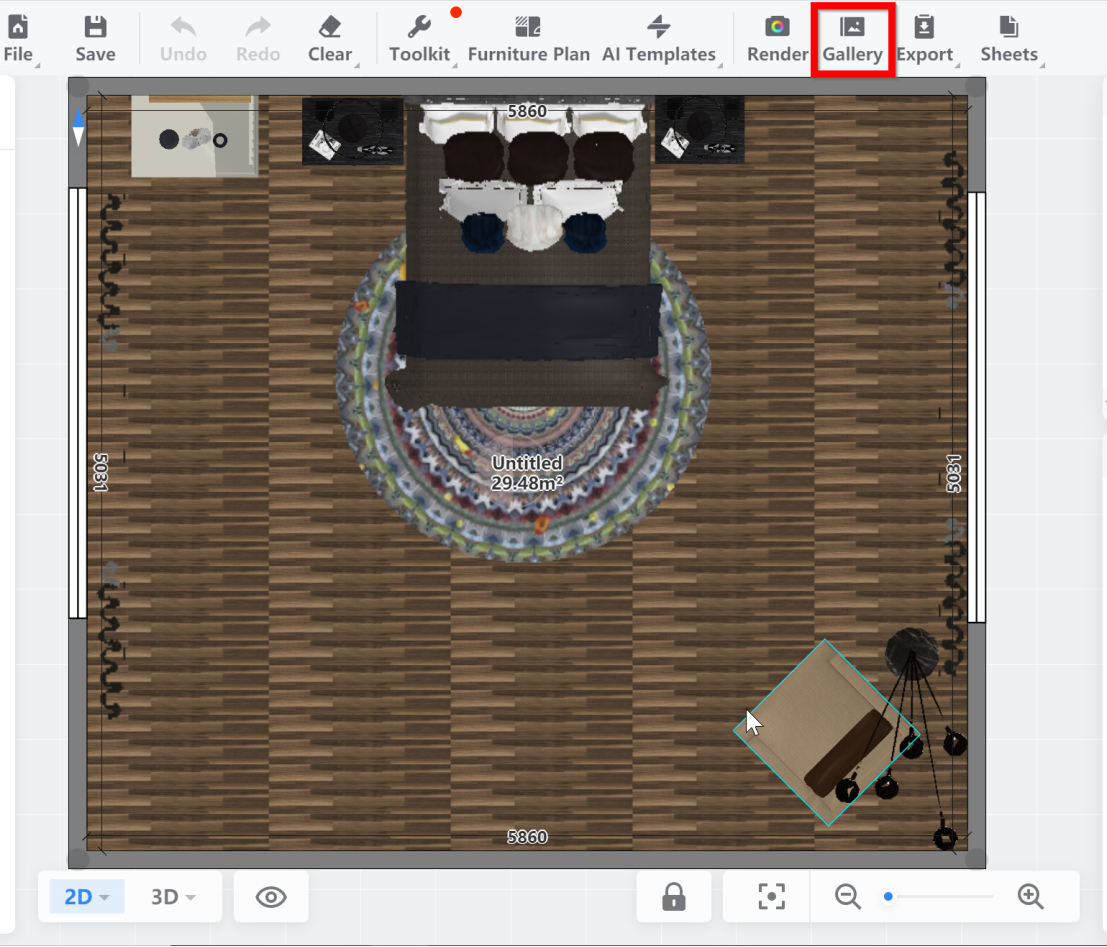Click the Sheets document icon
This screenshot has width=1107, height=947.
pyautogui.click(x=1009, y=27)
